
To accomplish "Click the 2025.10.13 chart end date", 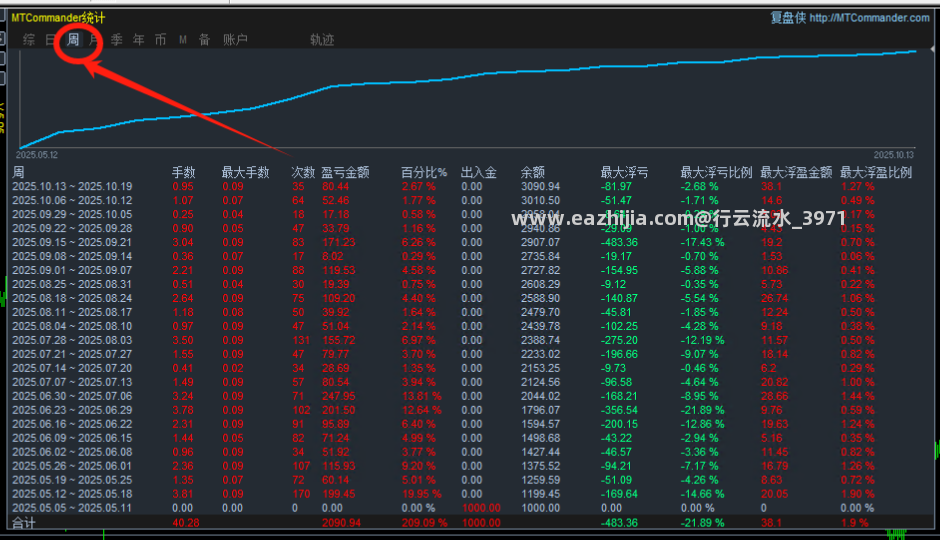I will [x=894, y=155].
